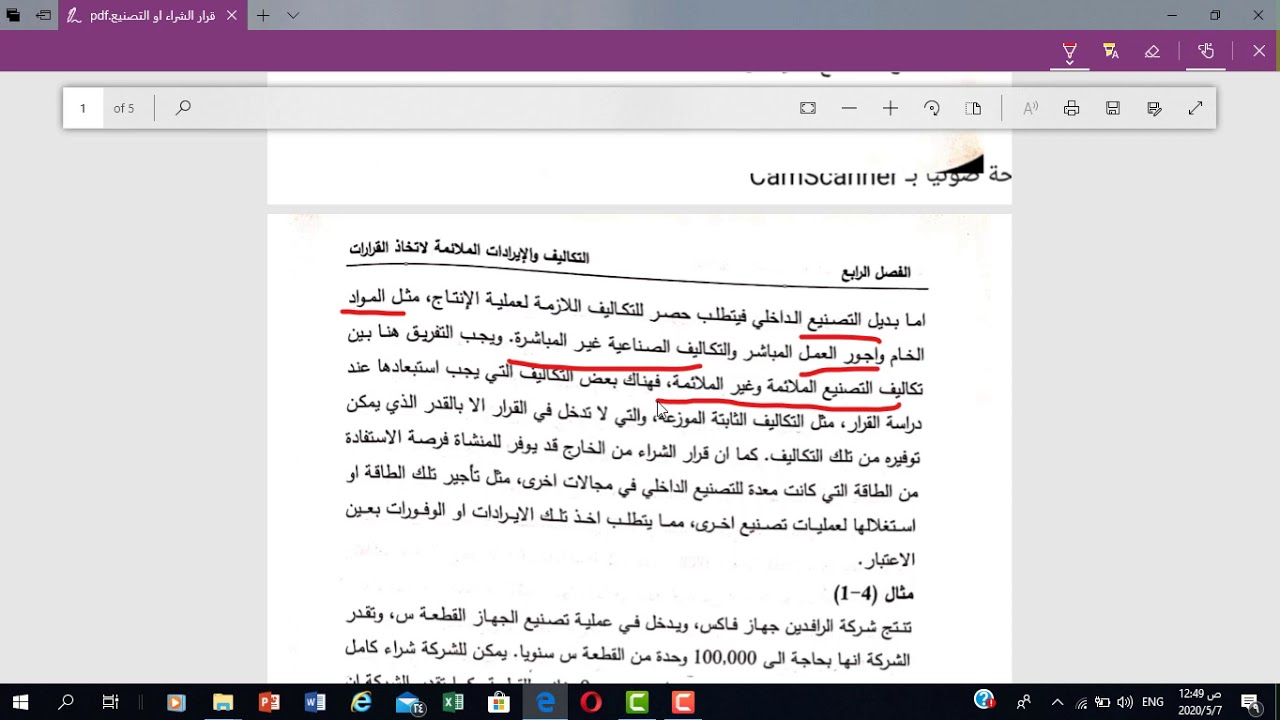Open Microsoft Store from taskbar
This screenshot has width=1280, height=720.
[x=499, y=702]
